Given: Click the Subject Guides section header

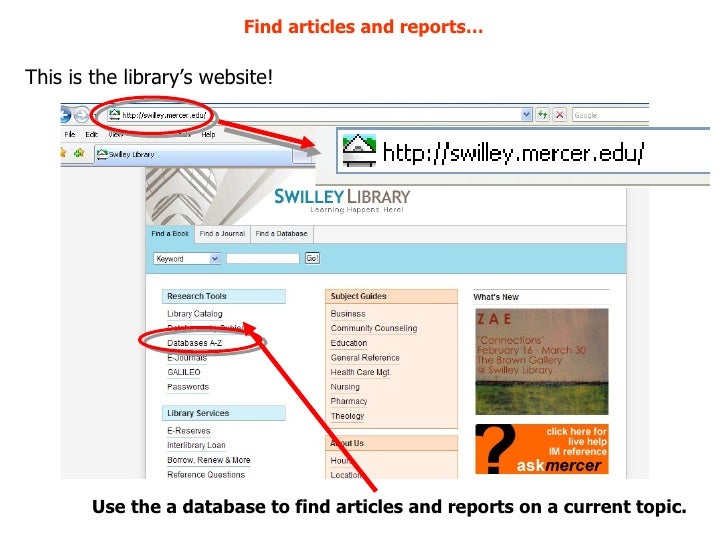Looking at the screenshot, I should pos(391,296).
